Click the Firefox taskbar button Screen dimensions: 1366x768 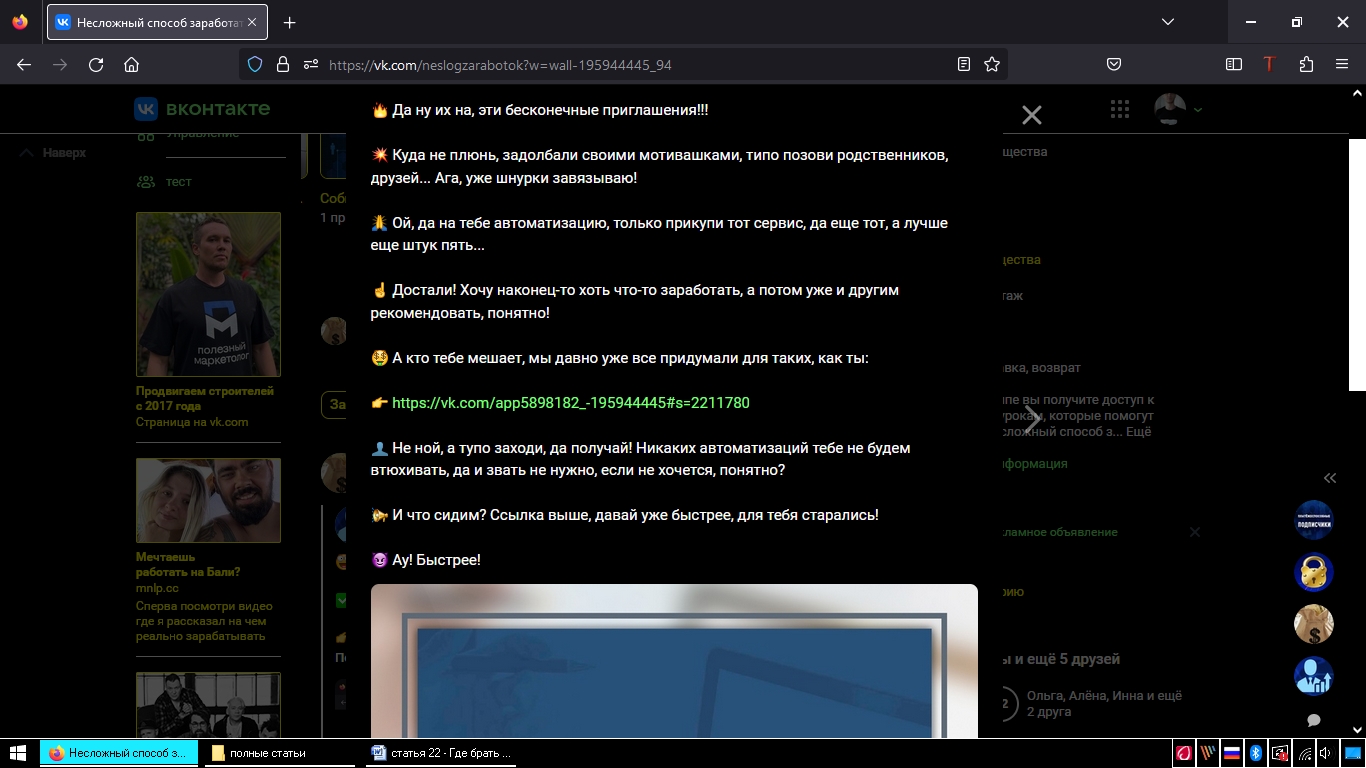(120, 753)
